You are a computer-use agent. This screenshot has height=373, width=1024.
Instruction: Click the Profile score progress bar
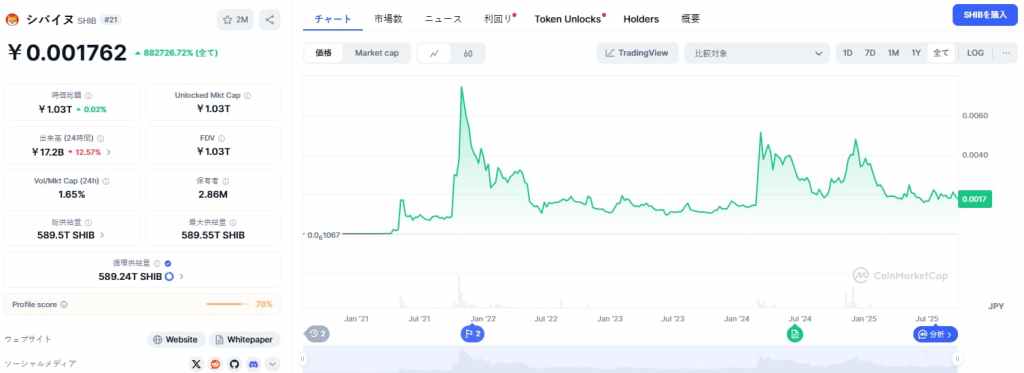pyautogui.click(x=226, y=304)
